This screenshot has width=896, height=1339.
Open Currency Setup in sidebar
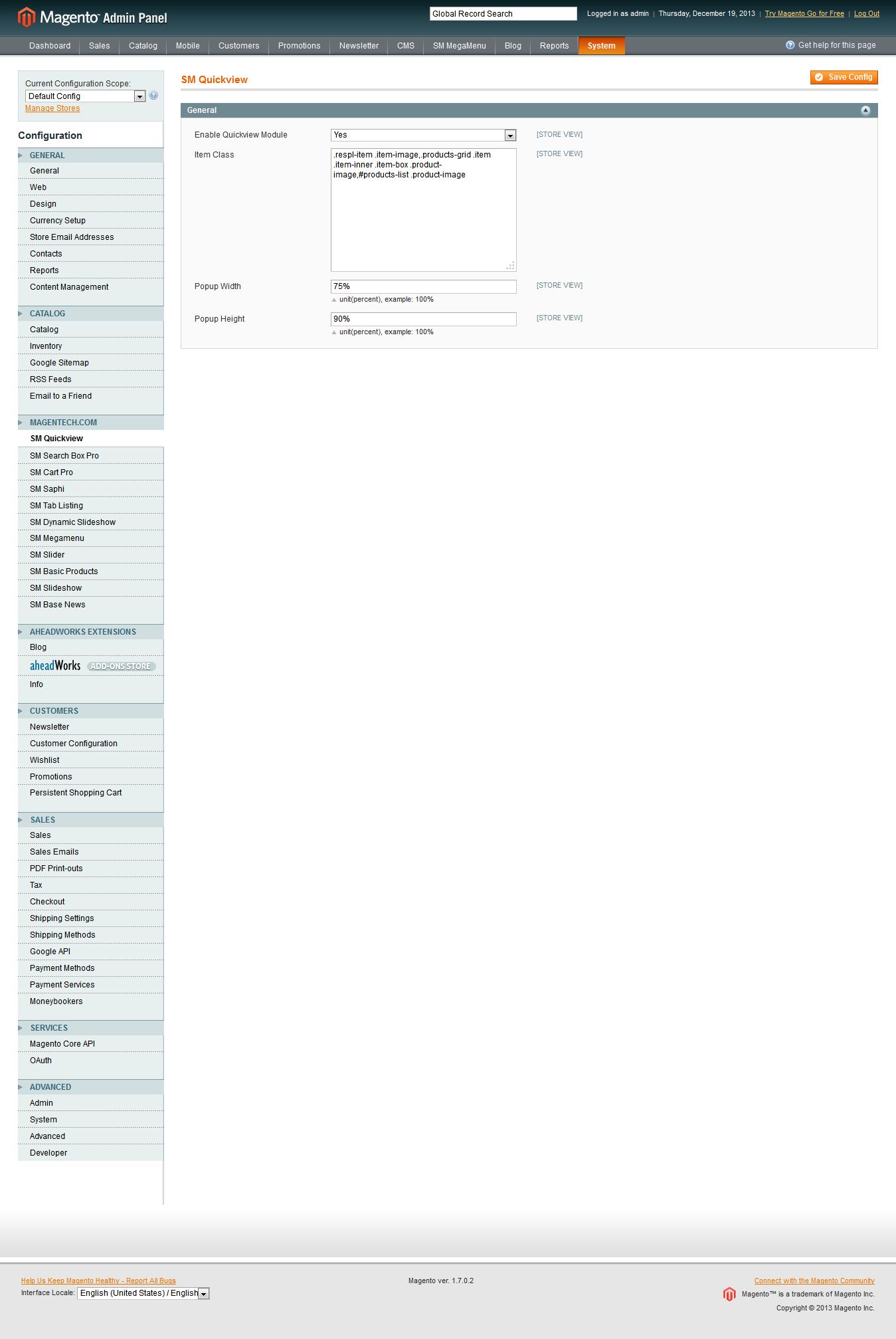tap(90, 221)
